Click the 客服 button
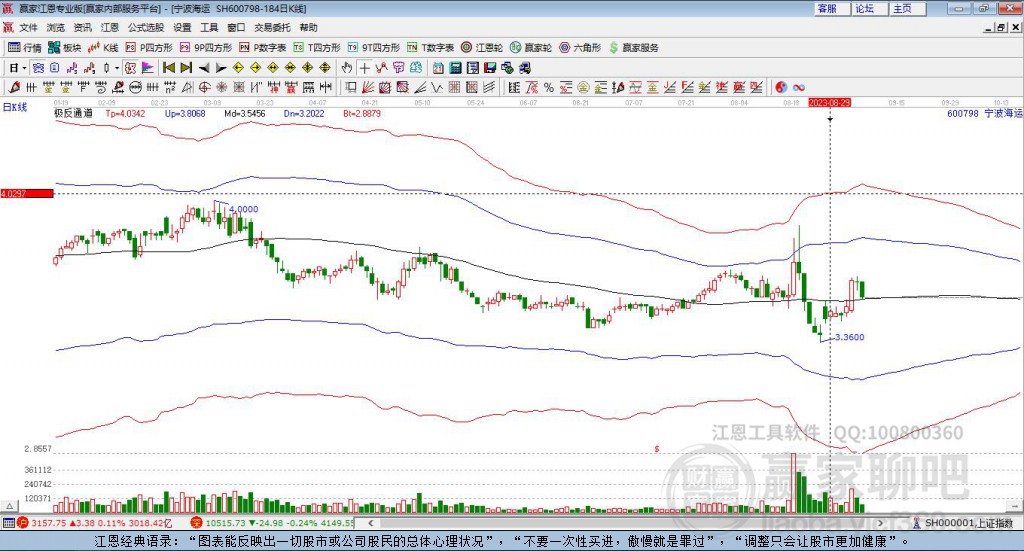The height and width of the screenshot is (551, 1024). pyautogui.click(x=831, y=8)
